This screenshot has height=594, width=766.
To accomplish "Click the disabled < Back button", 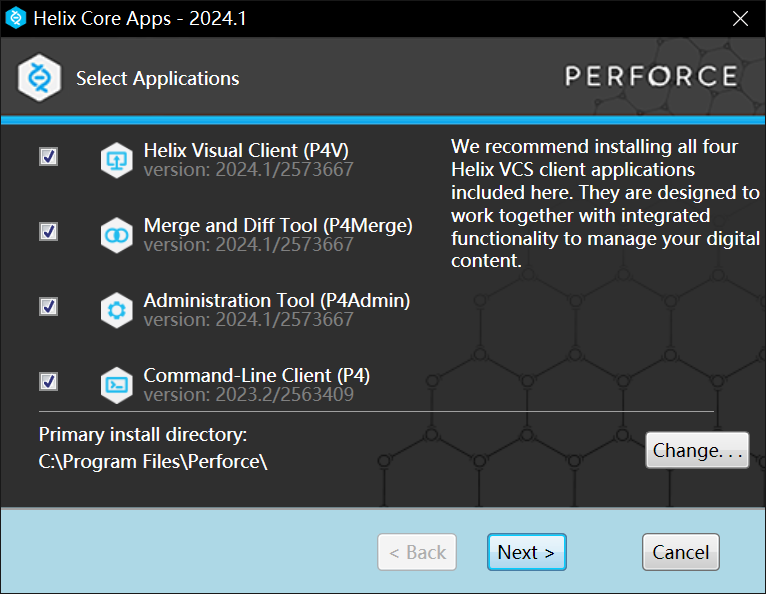I will (x=417, y=552).
